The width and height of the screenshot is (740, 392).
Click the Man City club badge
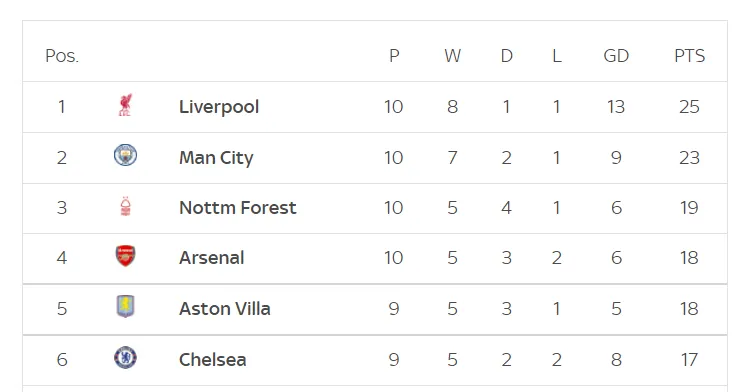point(126,155)
